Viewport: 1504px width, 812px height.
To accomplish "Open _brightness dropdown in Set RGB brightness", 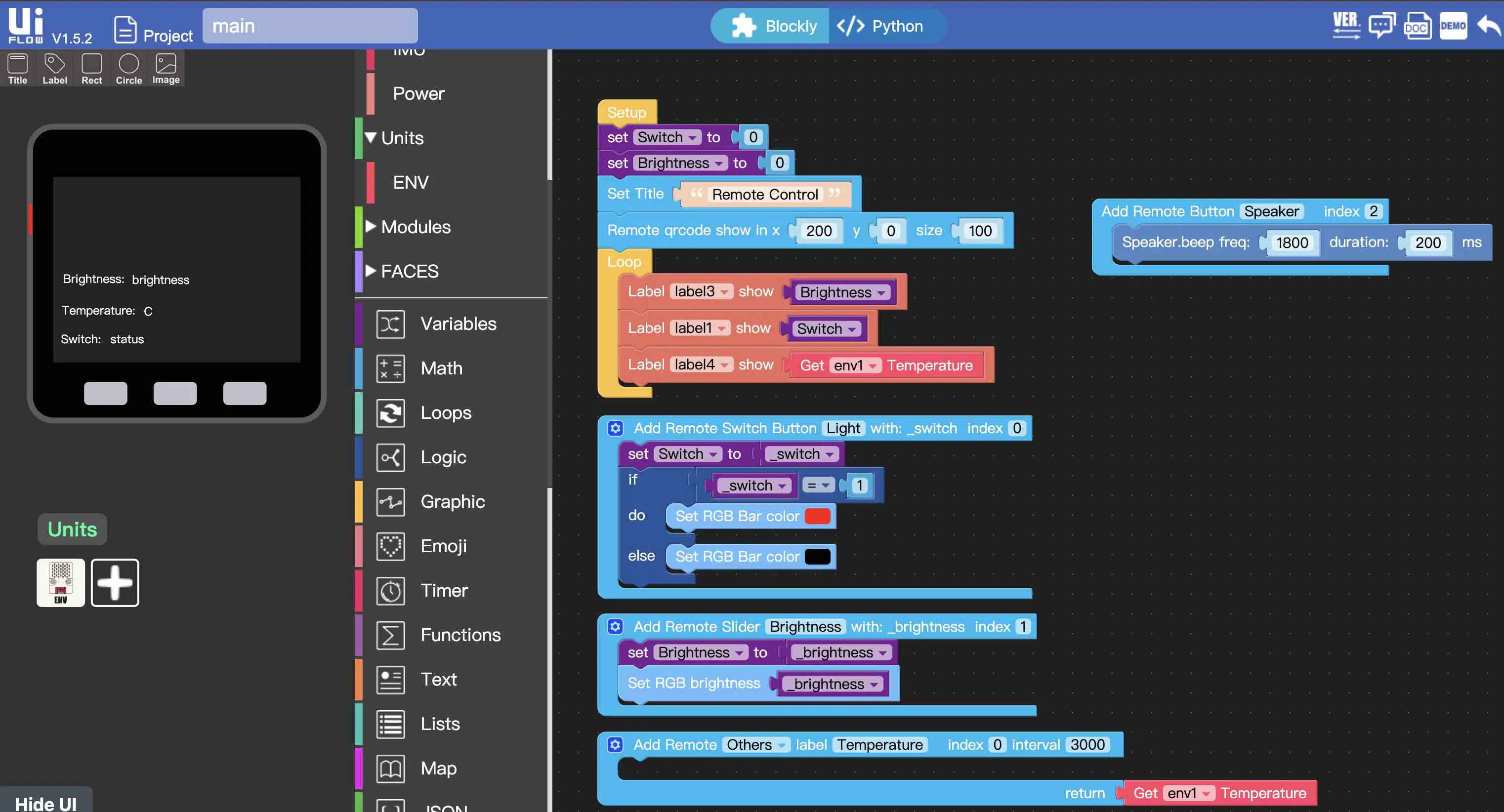I will click(x=832, y=684).
